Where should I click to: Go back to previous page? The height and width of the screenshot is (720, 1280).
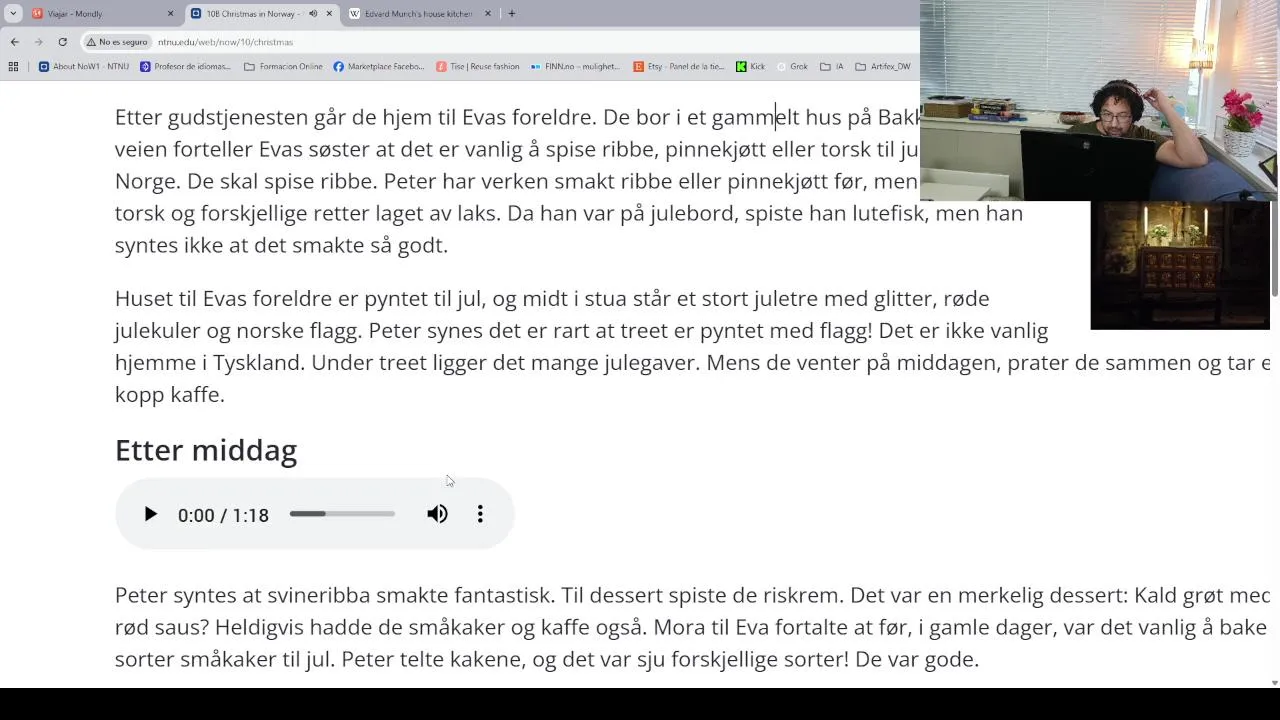coord(15,42)
